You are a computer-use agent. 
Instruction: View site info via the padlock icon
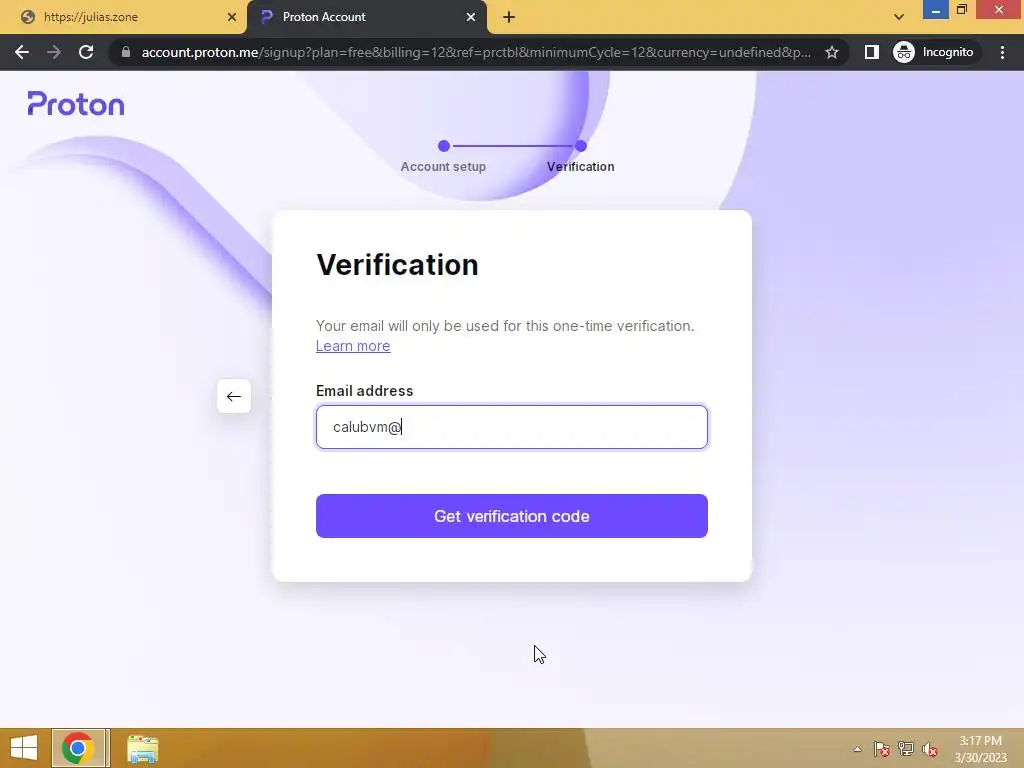click(x=126, y=52)
